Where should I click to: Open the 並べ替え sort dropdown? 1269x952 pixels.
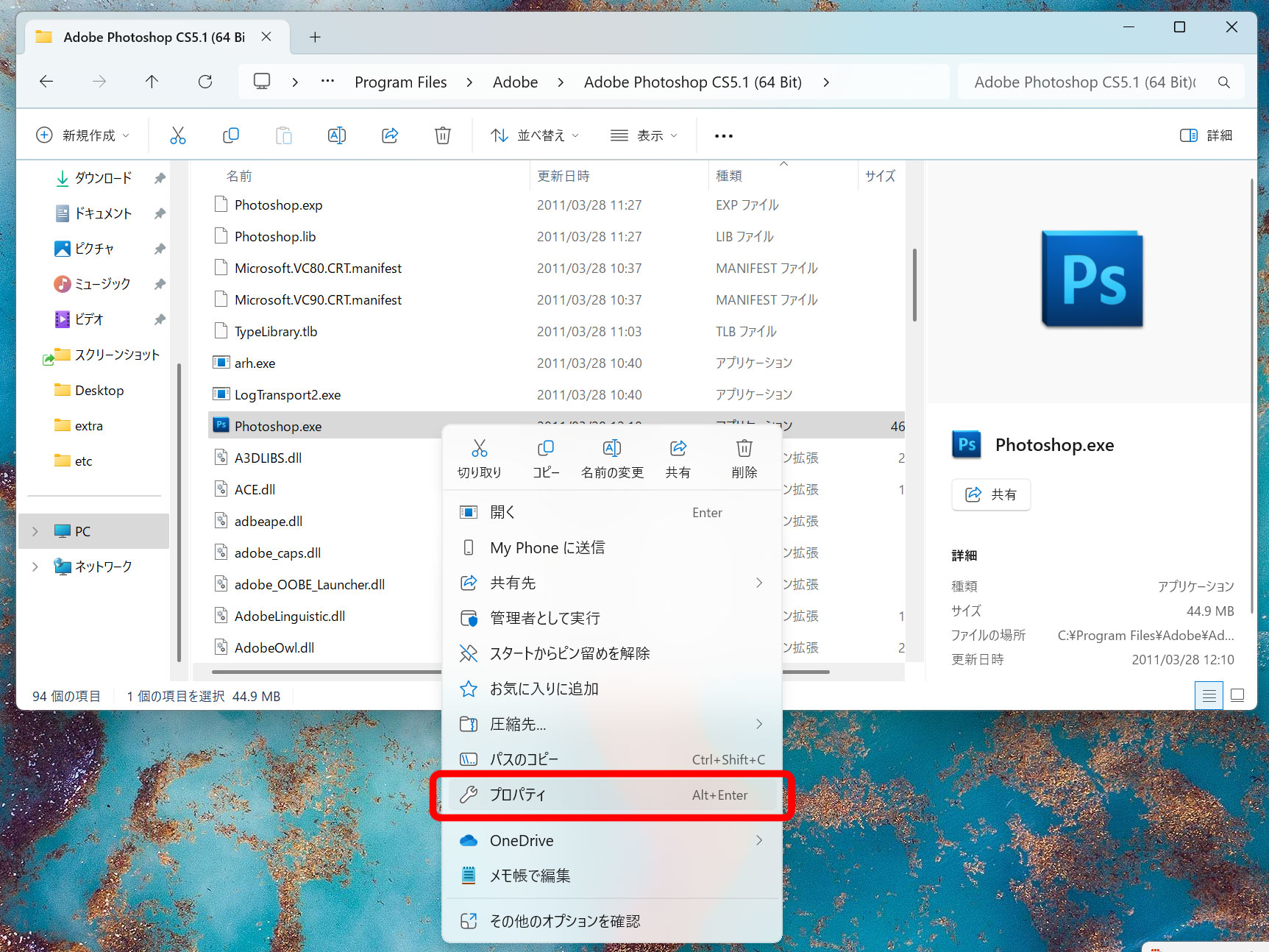[x=535, y=135]
